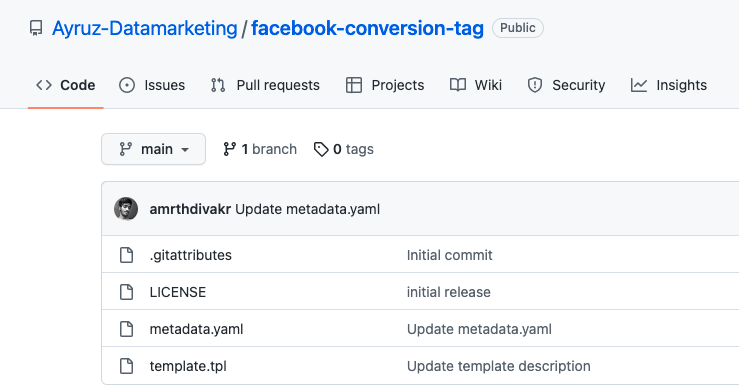739x387 pixels.
Task: Click amrthdivakr's avatar thumbnail
Action: 126,209
